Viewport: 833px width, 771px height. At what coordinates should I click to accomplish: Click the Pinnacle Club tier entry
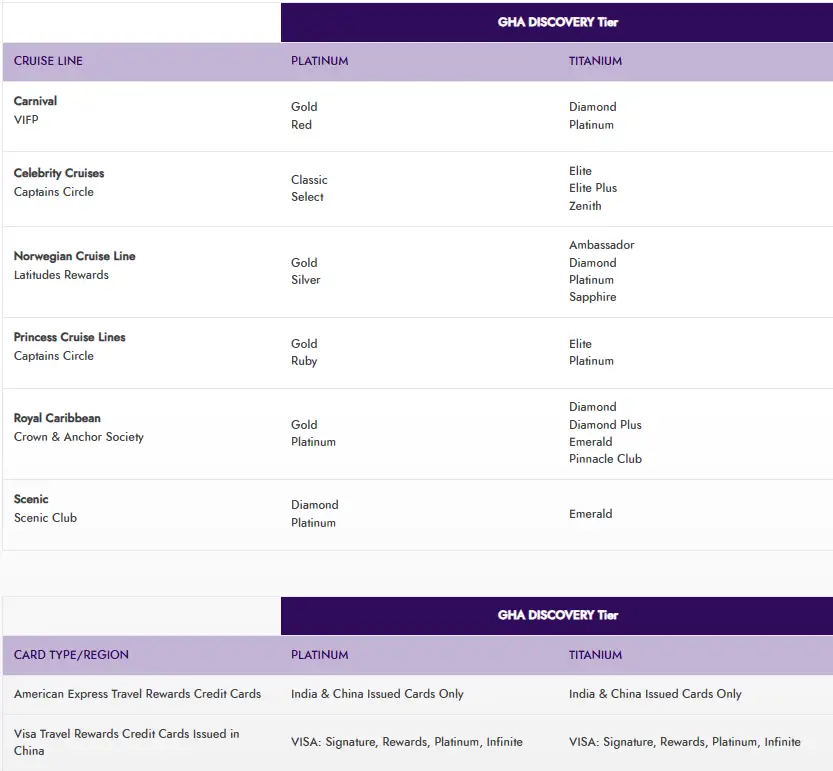point(605,459)
